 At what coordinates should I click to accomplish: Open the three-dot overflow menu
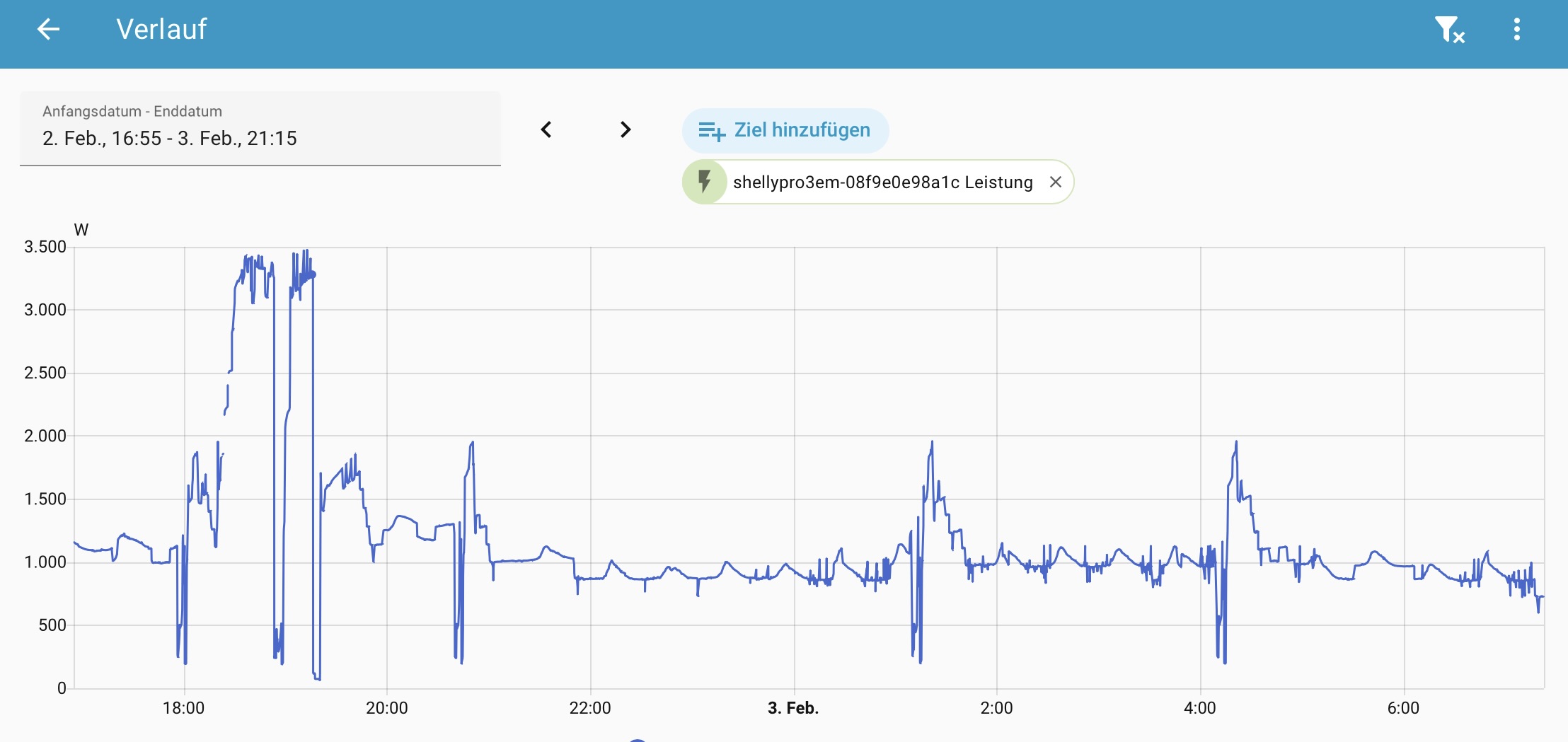pos(1516,30)
